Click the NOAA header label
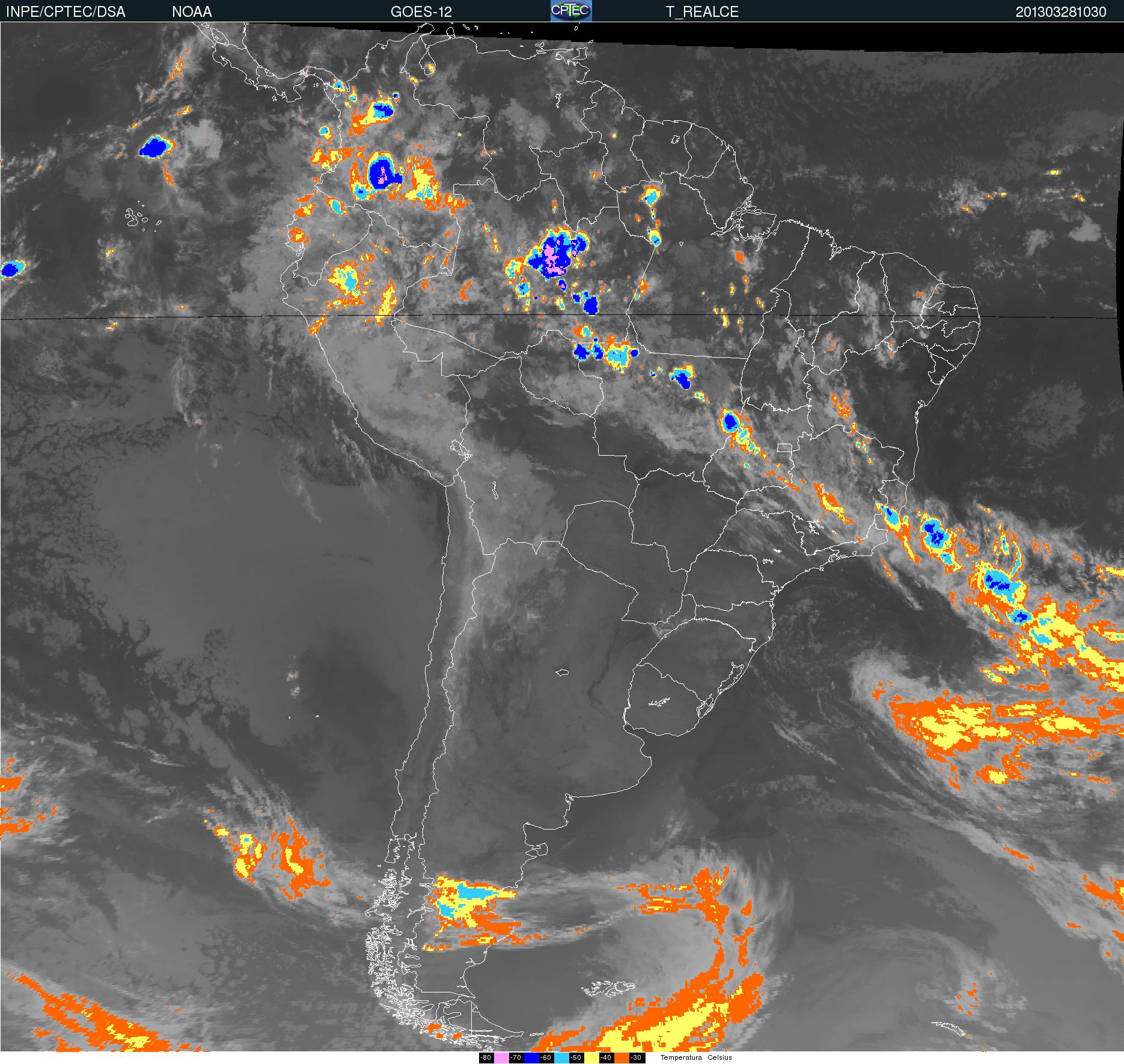Screen dimensions: 1124x1064 192,12
